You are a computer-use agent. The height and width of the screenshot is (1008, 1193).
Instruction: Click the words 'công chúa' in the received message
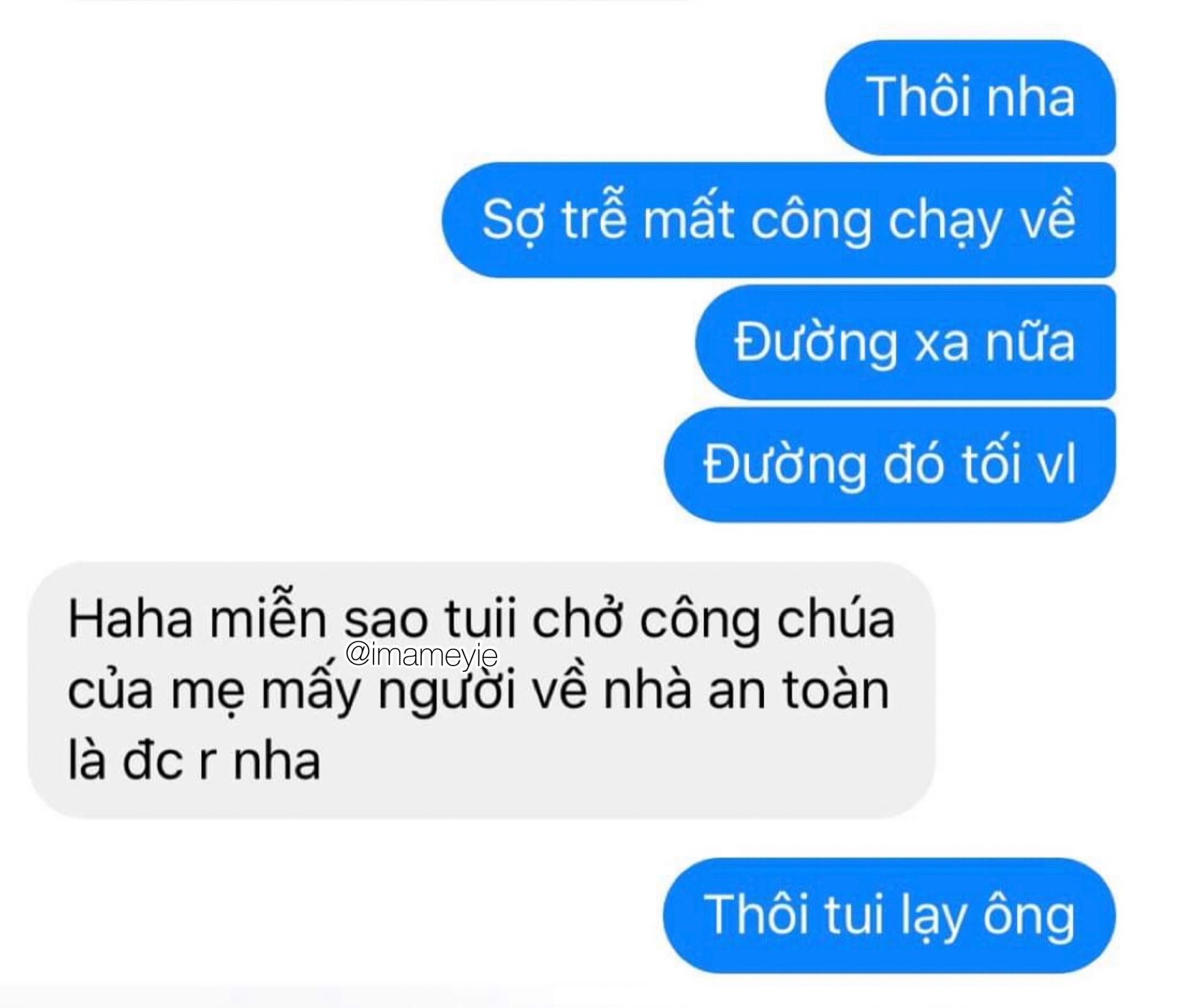coord(767,621)
